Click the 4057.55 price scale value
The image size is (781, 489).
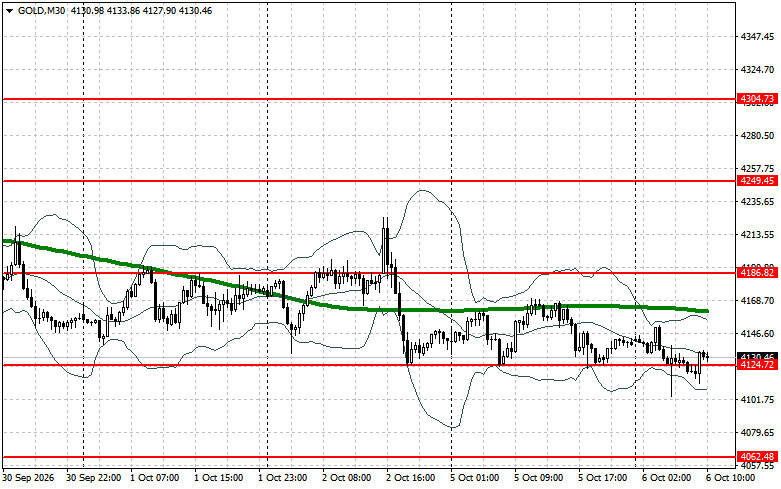click(x=757, y=466)
